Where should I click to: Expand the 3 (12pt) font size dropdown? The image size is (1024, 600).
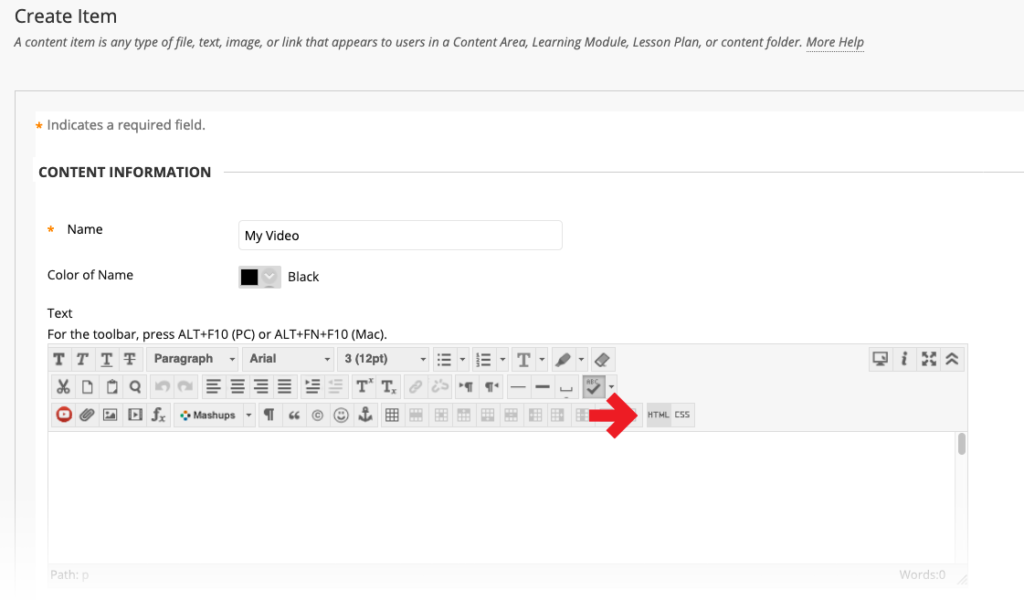[385, 359]
